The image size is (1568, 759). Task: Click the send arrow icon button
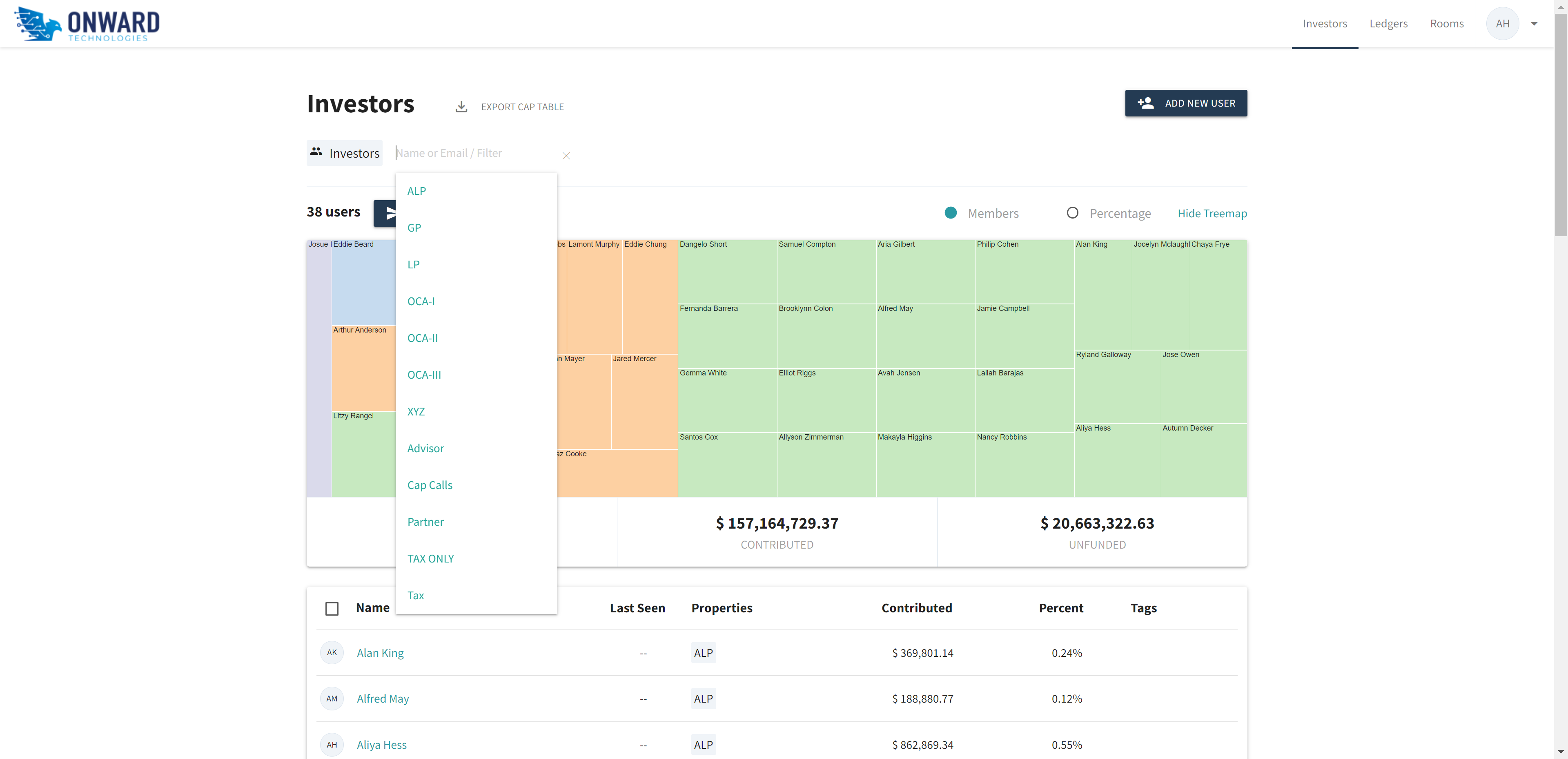[x=385, y=213]
